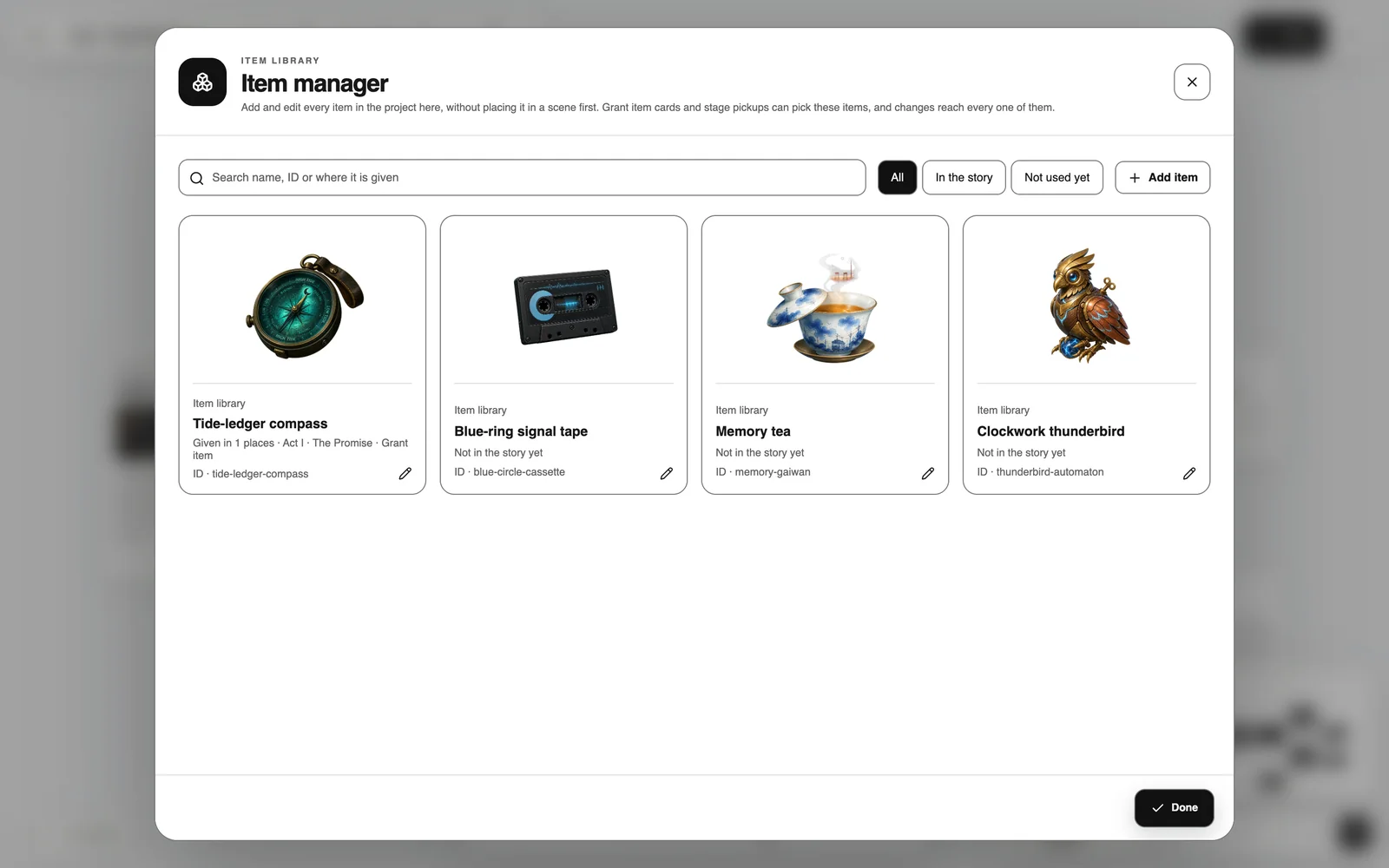This screenshot has height=868, width=1389.
Task: Open the Memory tea cup image
Action: point(823,308)
